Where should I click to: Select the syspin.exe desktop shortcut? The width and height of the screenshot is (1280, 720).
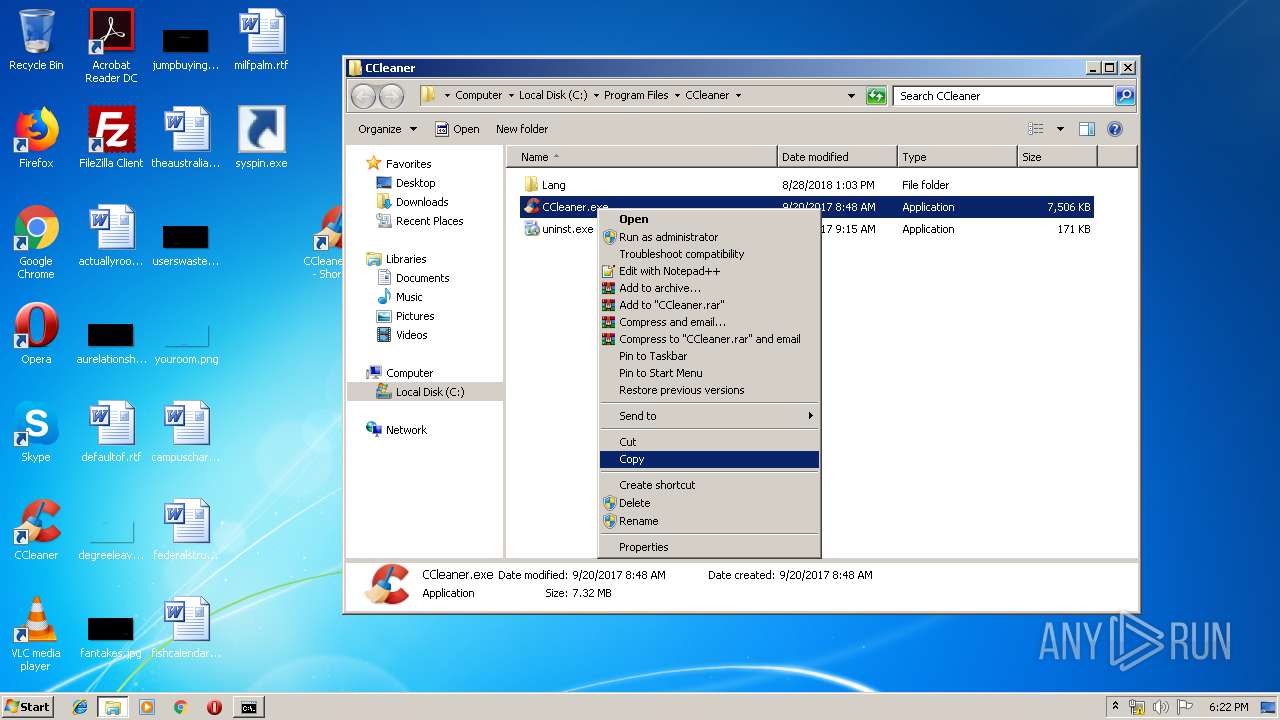[261, 138]
